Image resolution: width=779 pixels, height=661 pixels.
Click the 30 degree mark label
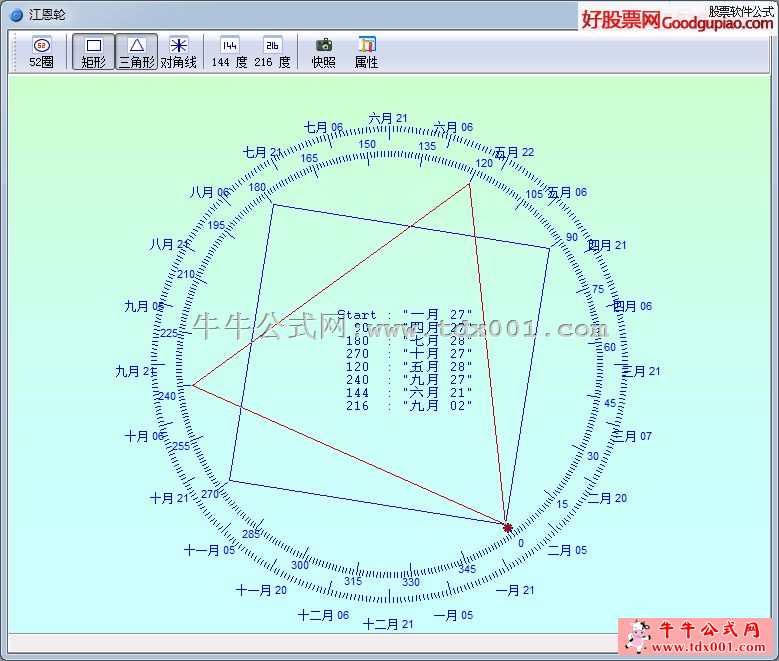pyautogui.click(x=593, y=456)
